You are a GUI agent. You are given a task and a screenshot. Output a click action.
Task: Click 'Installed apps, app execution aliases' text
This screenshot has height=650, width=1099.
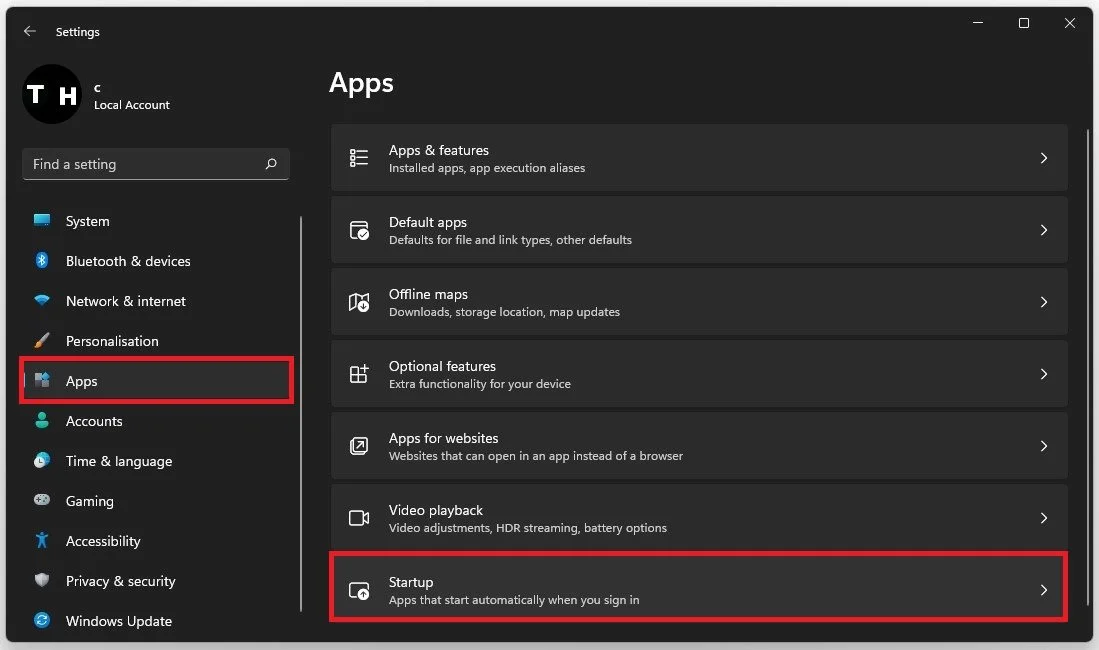click(487, 168)
